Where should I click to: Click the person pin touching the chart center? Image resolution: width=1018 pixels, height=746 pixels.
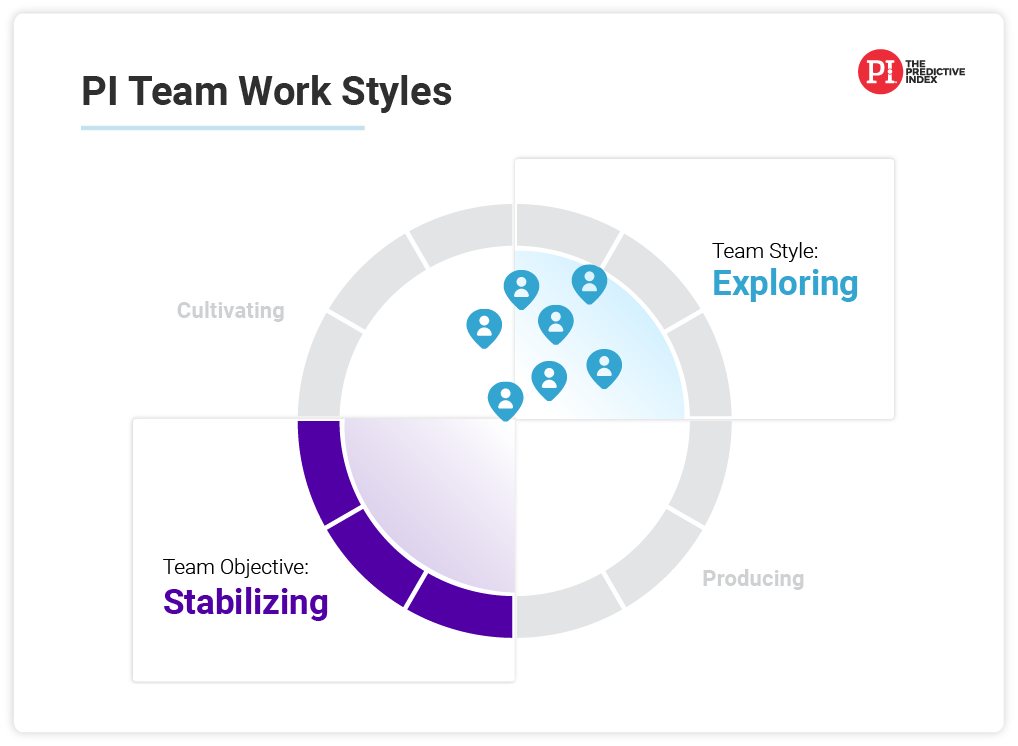pyautogui.click(x=506, y=401)
